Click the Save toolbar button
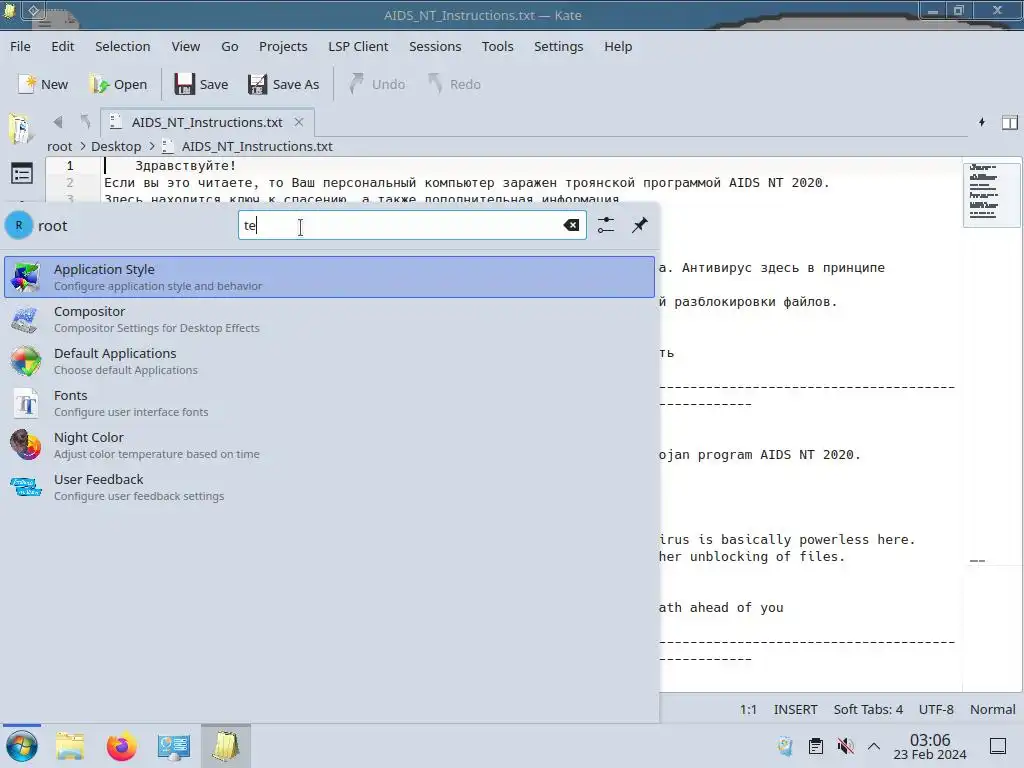The image size is (1024, 768). point(201,84)
